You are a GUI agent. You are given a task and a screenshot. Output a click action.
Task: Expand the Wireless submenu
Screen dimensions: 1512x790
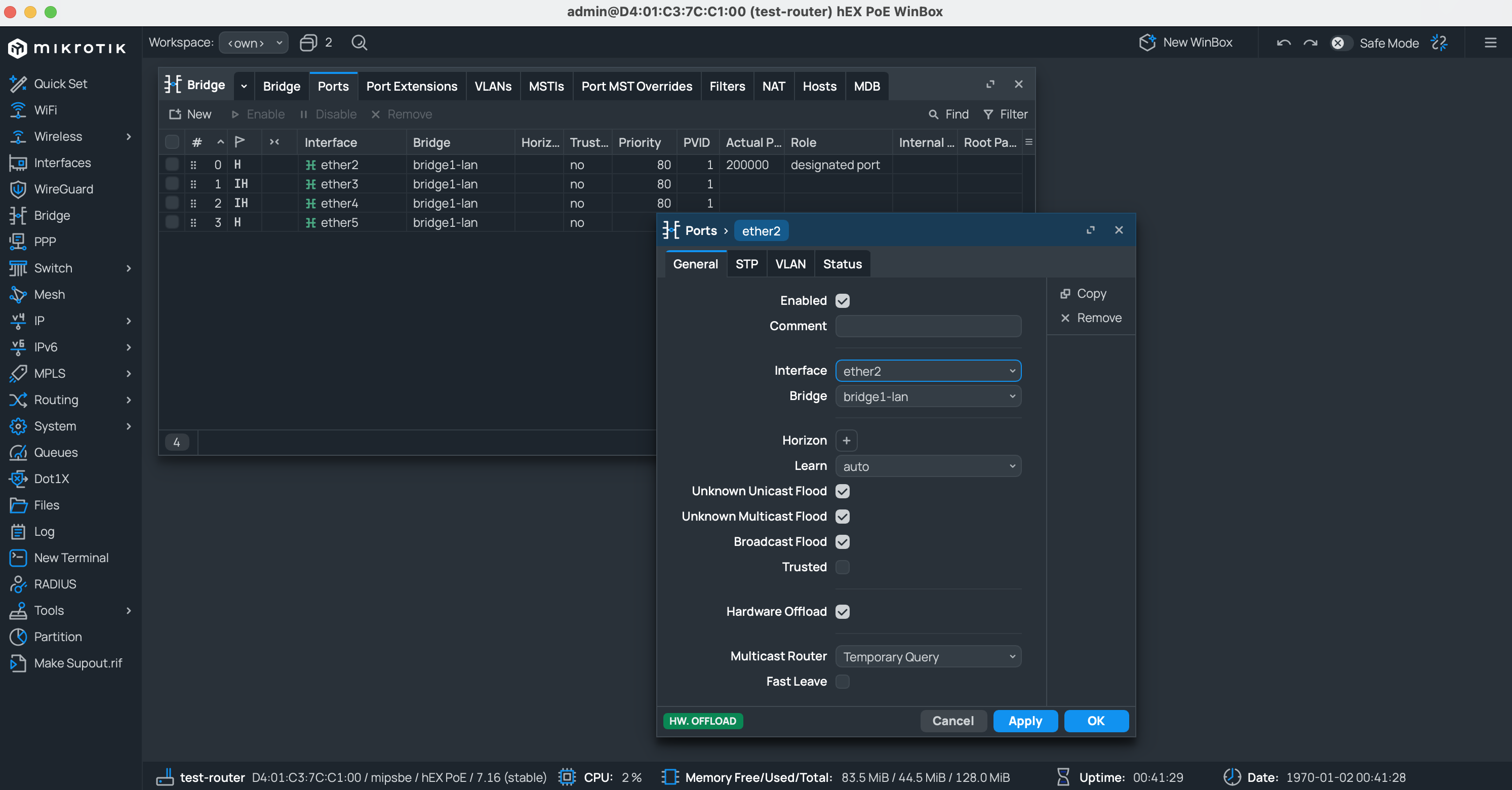click(129, 137)
